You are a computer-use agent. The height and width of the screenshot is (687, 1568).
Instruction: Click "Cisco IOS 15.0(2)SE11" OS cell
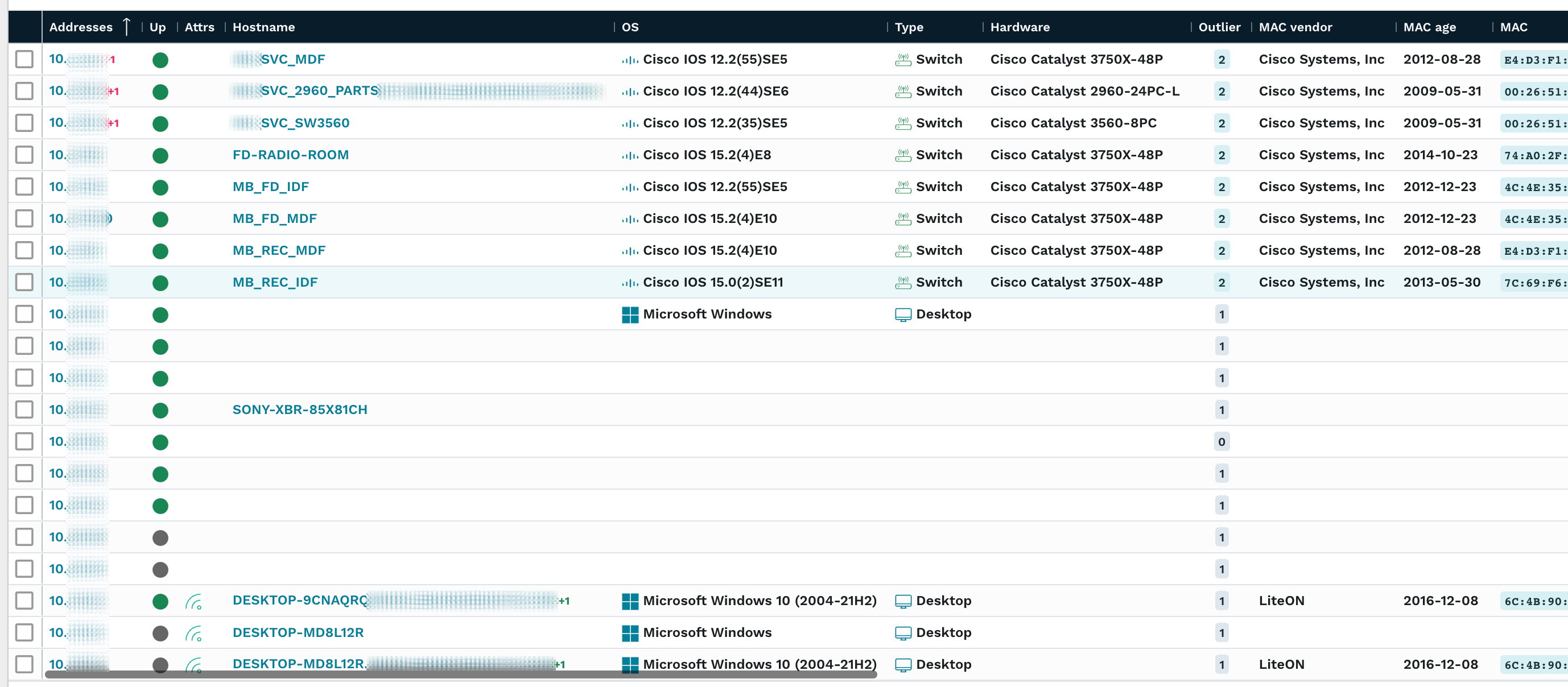pyautogui.click(x=713, y=282)
